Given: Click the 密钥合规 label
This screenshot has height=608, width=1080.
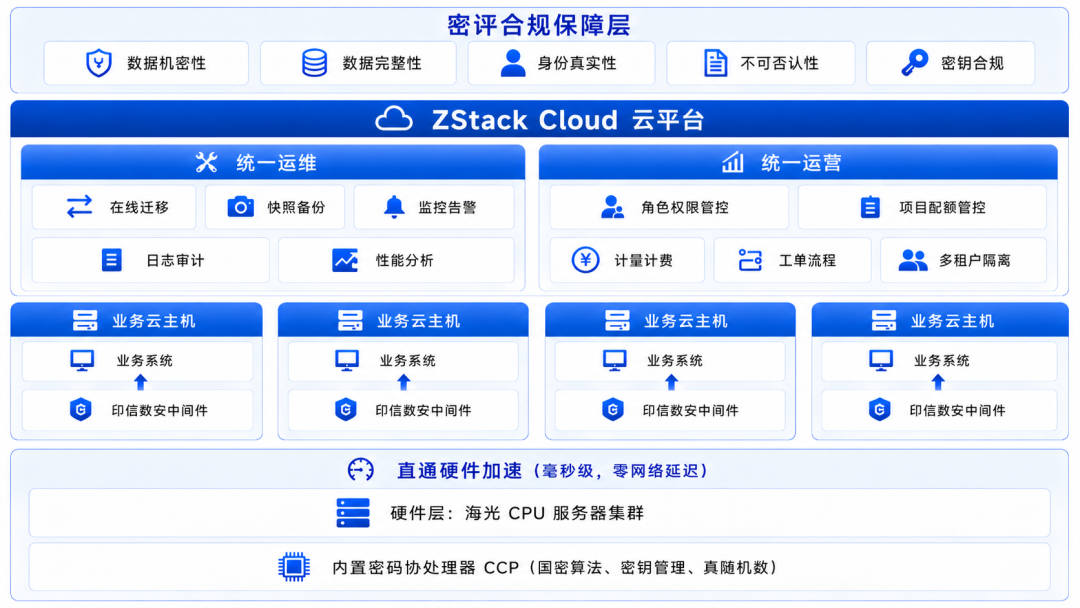Looking at the screenshot, I should click(x=972, y=63).
